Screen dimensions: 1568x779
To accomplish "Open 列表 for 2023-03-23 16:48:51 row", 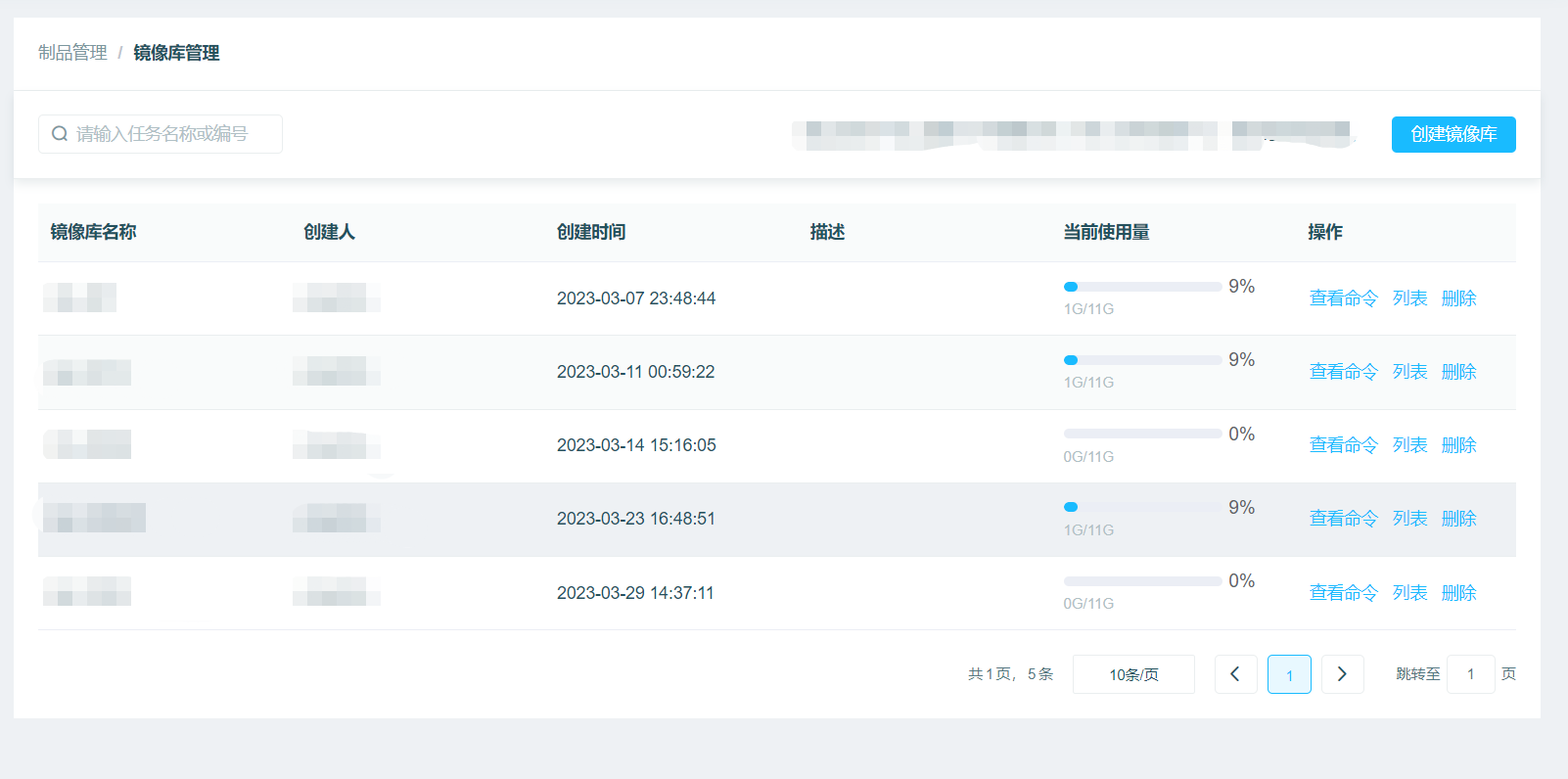I will tap(1409, 519).
